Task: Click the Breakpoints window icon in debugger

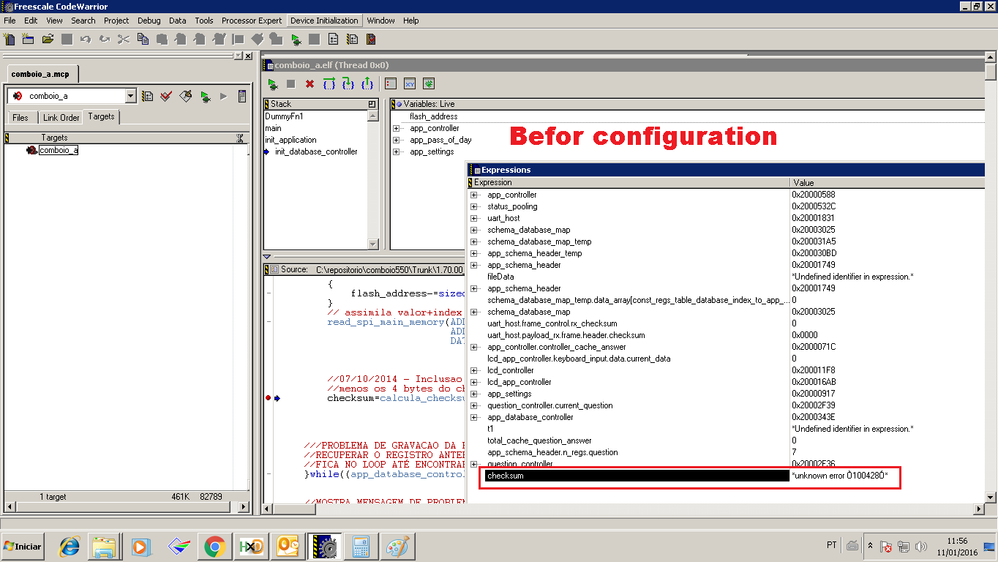Action: click(391, 84)
